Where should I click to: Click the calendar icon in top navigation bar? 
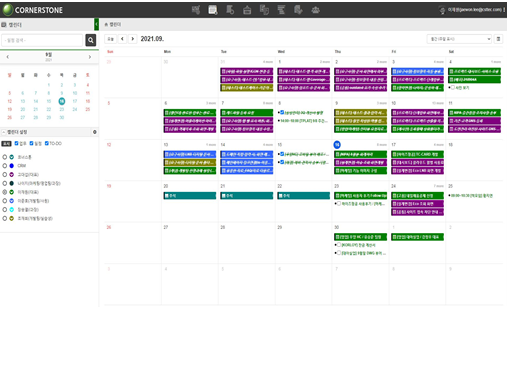coord(213,10)
